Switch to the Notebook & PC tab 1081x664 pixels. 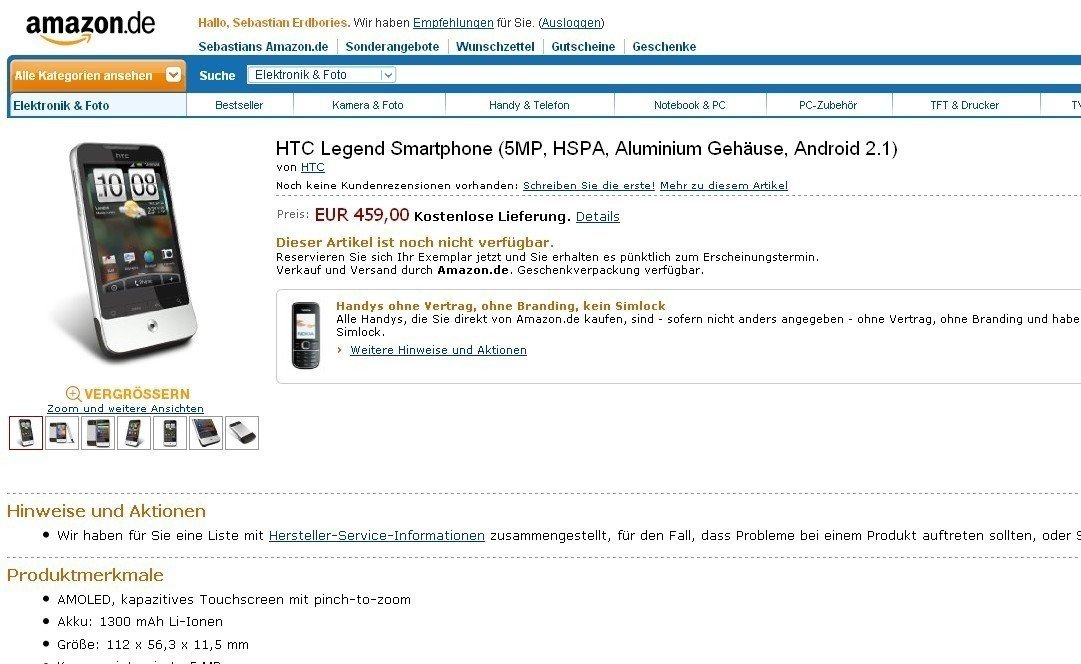(x=689, y=105)
